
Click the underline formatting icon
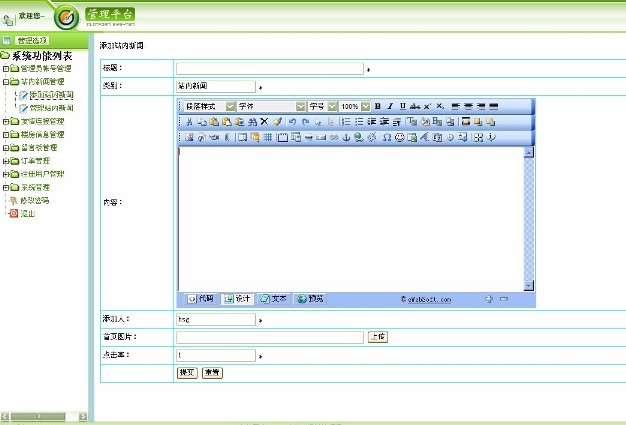pos(402,106)
